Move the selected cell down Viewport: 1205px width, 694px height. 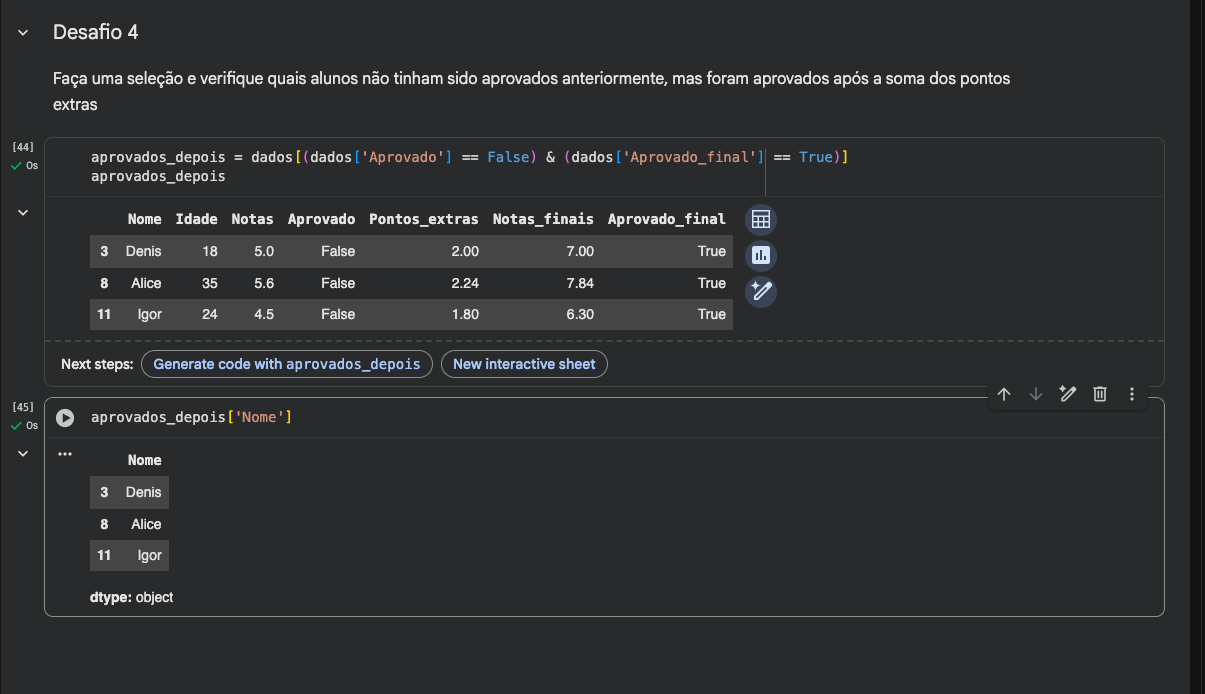pos(1036,394)
